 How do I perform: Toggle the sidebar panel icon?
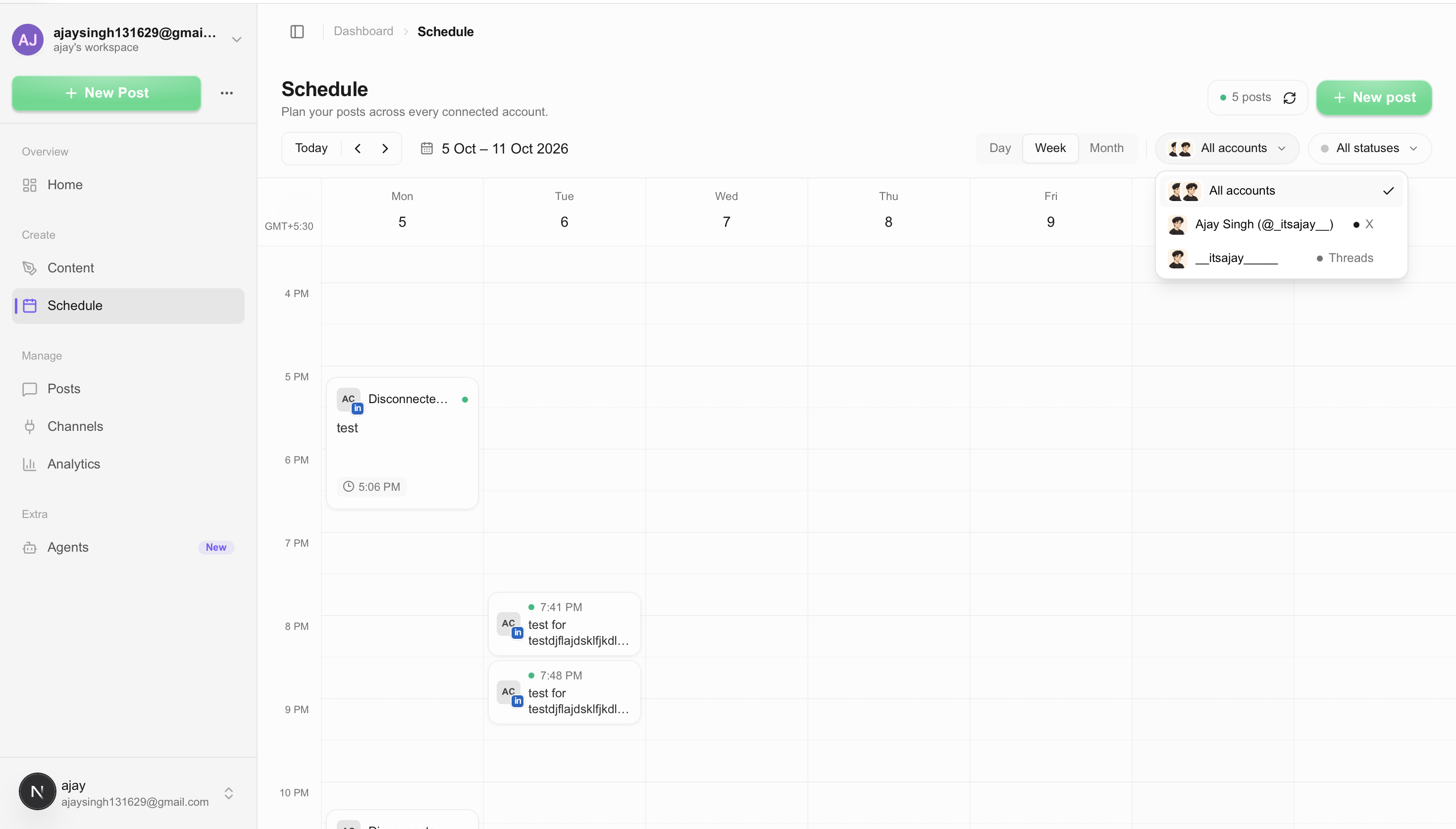pos(297,31)
